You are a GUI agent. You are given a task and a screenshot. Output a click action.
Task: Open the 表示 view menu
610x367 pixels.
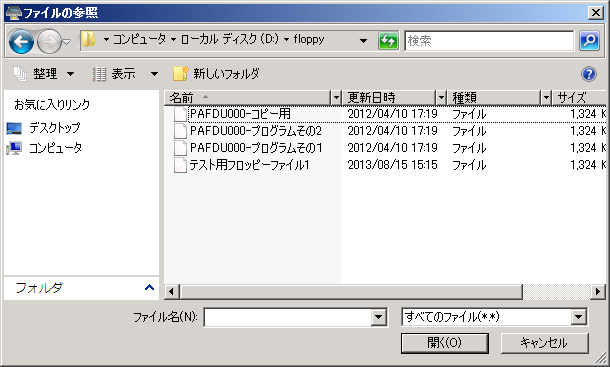125,74
